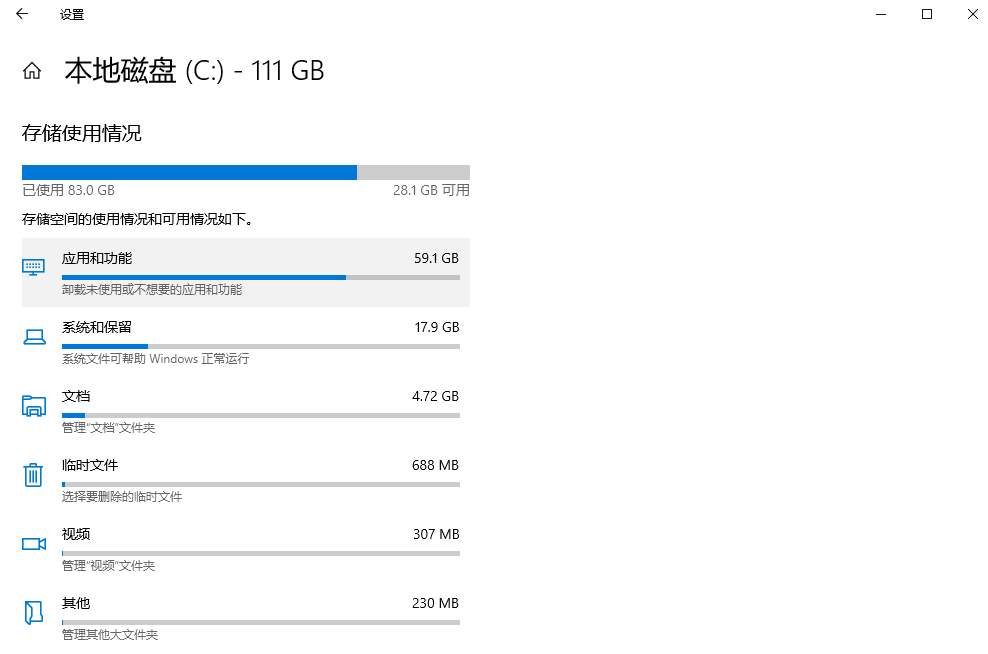
Task: Maximize the Settings window
Action: (927, 14)
